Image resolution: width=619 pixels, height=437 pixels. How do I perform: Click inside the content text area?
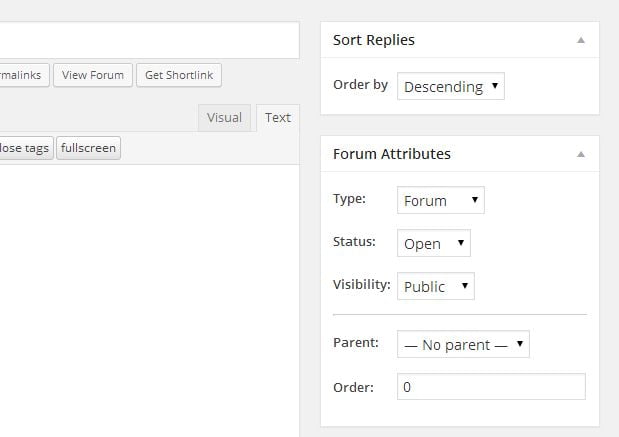(149, 300)
